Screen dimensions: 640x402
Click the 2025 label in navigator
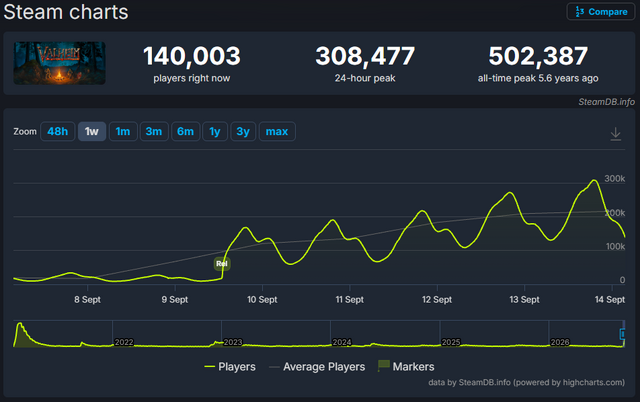pyautogui.click(x=451, y=342)
